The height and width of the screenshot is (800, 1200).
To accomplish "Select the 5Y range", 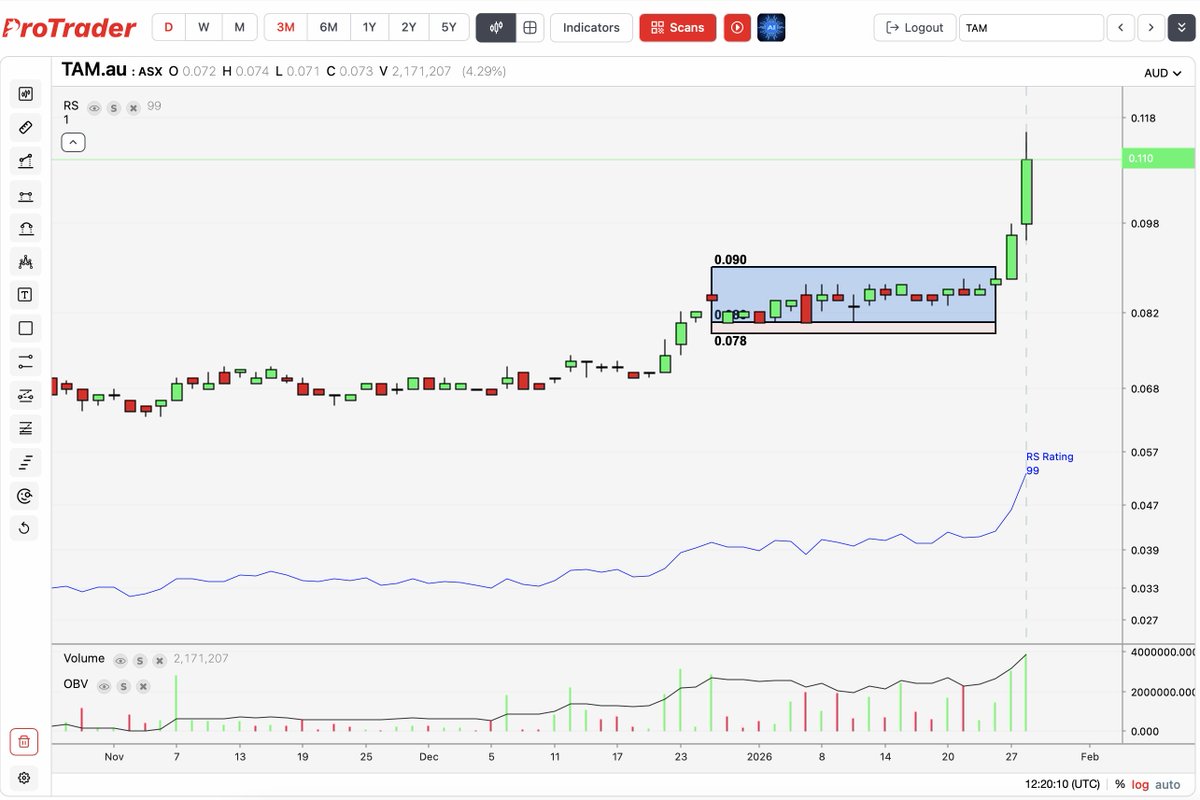I will (448, 27).
